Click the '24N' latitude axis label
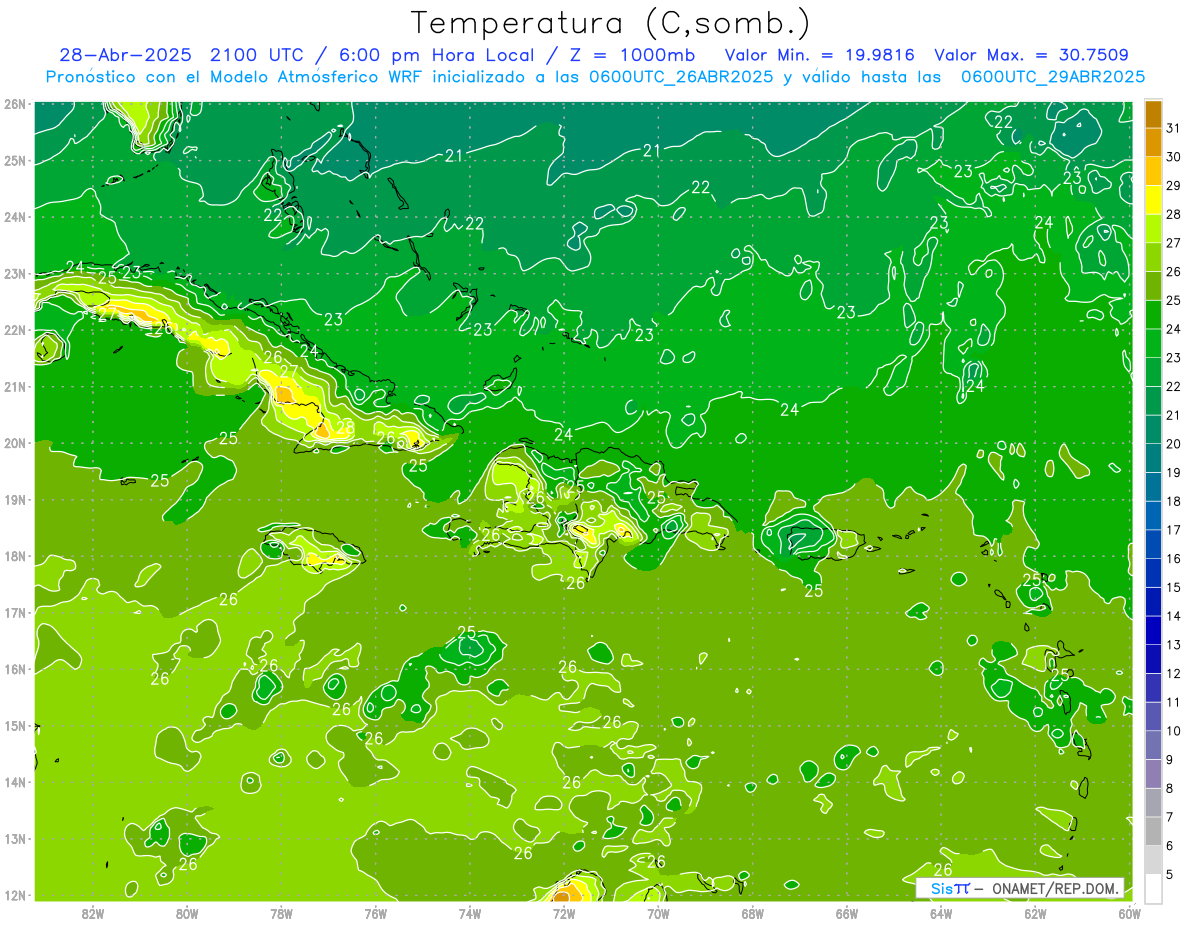The image size is (1200, 927). 16,217
